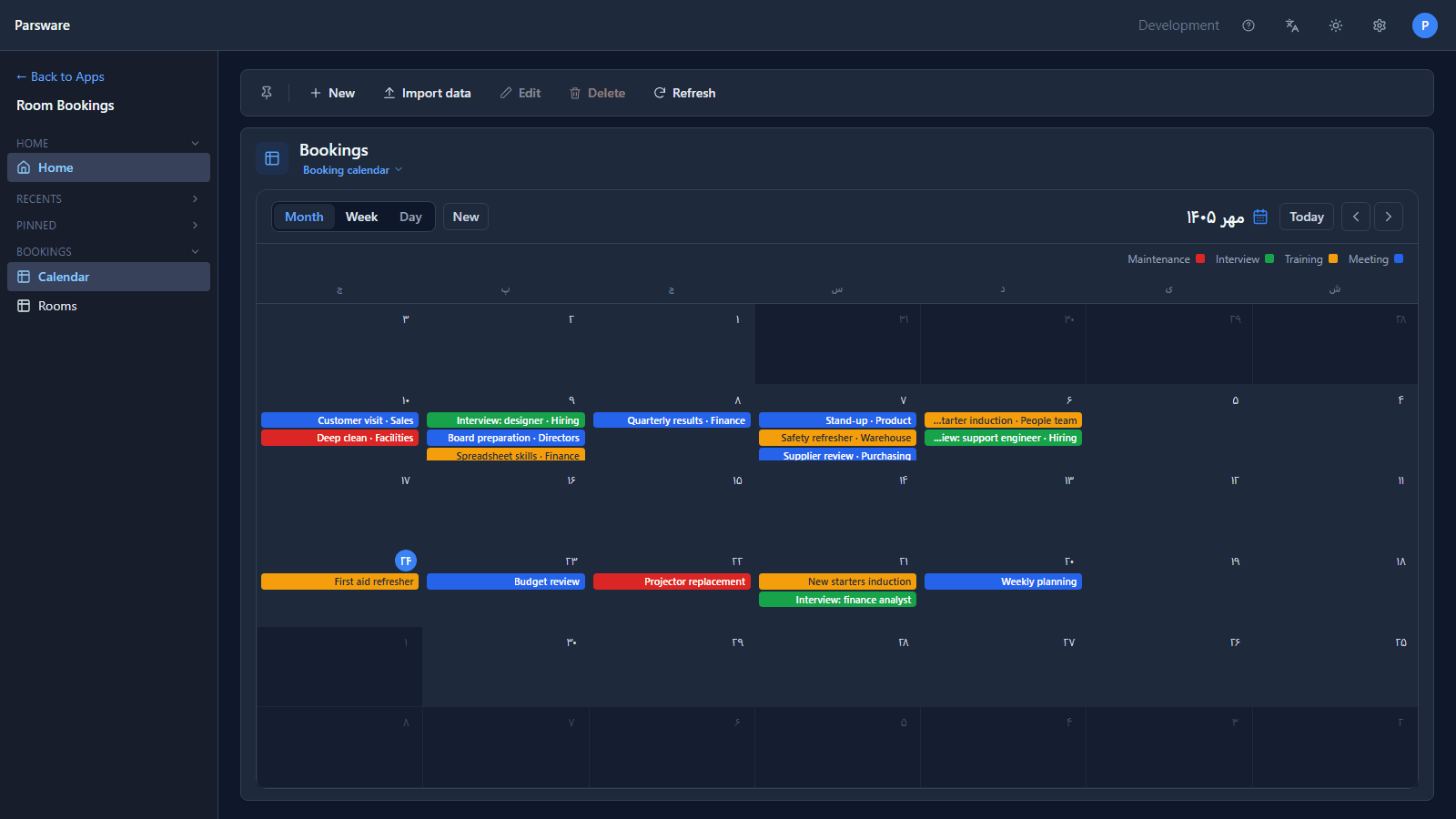Open the Budget review event
1456x819 pixels.
506,581
